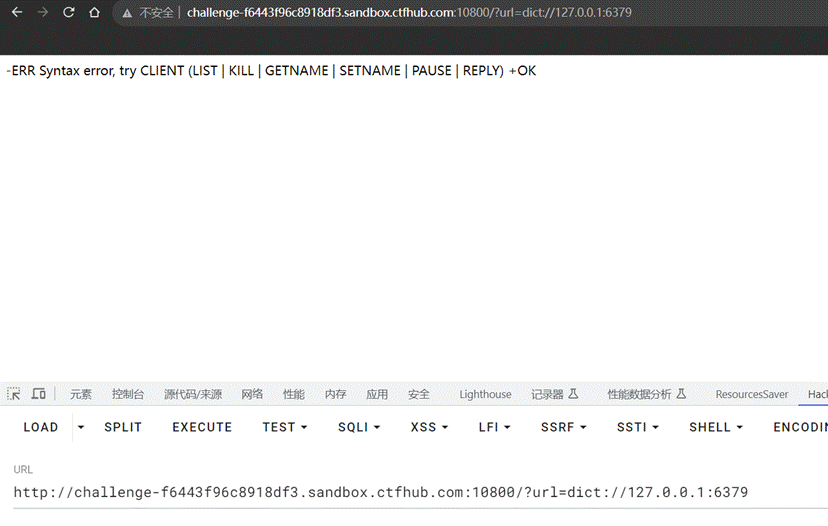
Task: Reload the page with refresh icon
Action: 68,13
